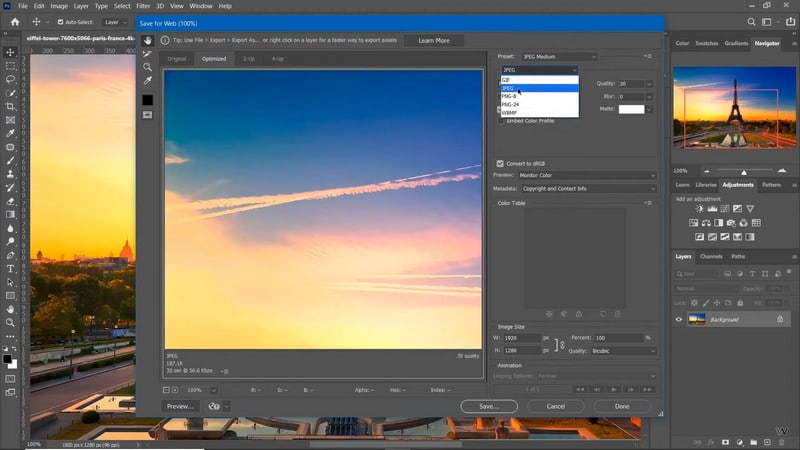Select the Zoom tool in main toolbar
The width and height of the screenshot is (800, 450).
pos(10,322)
